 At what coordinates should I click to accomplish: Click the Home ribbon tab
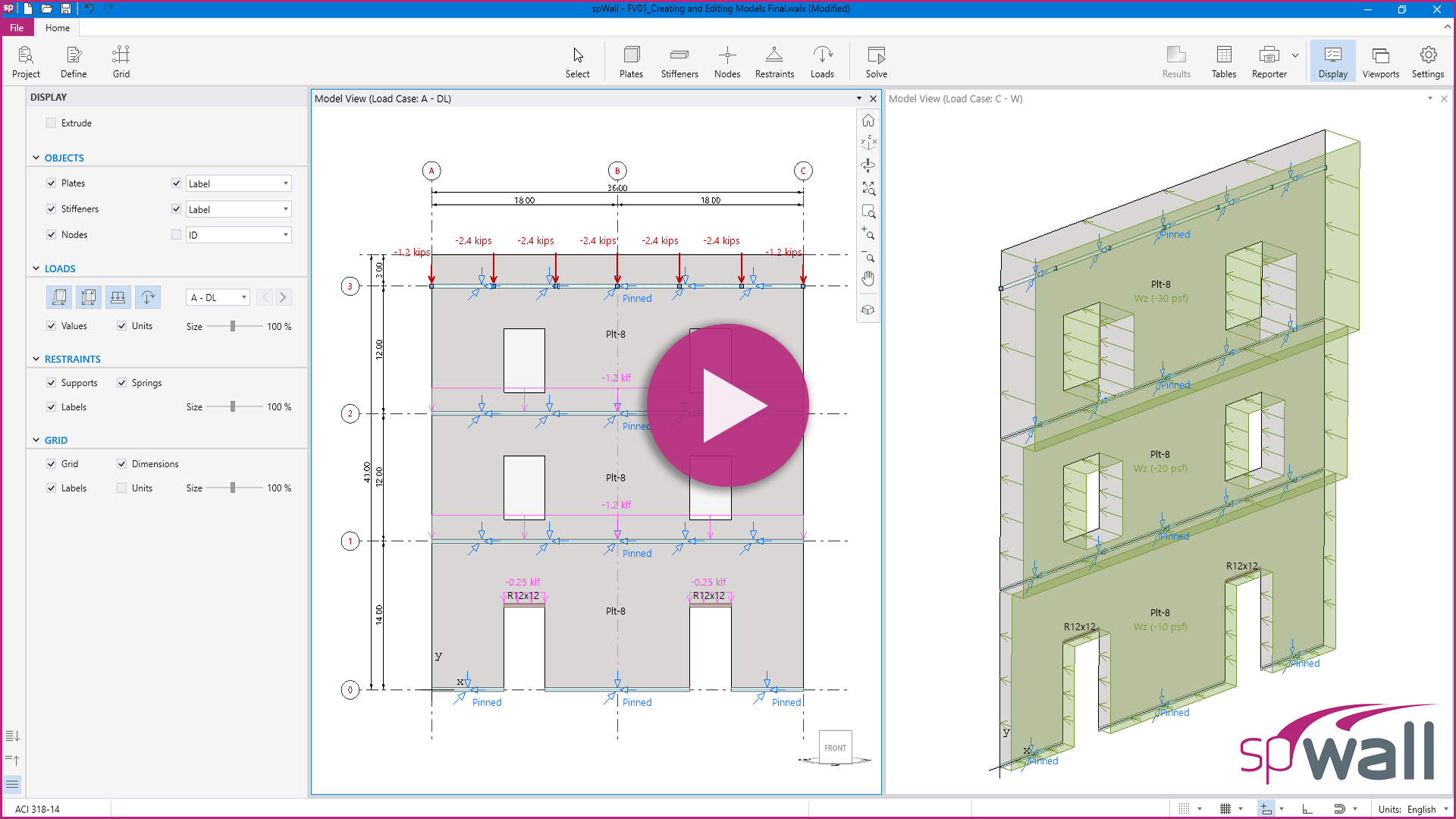[x=57, y=27]
